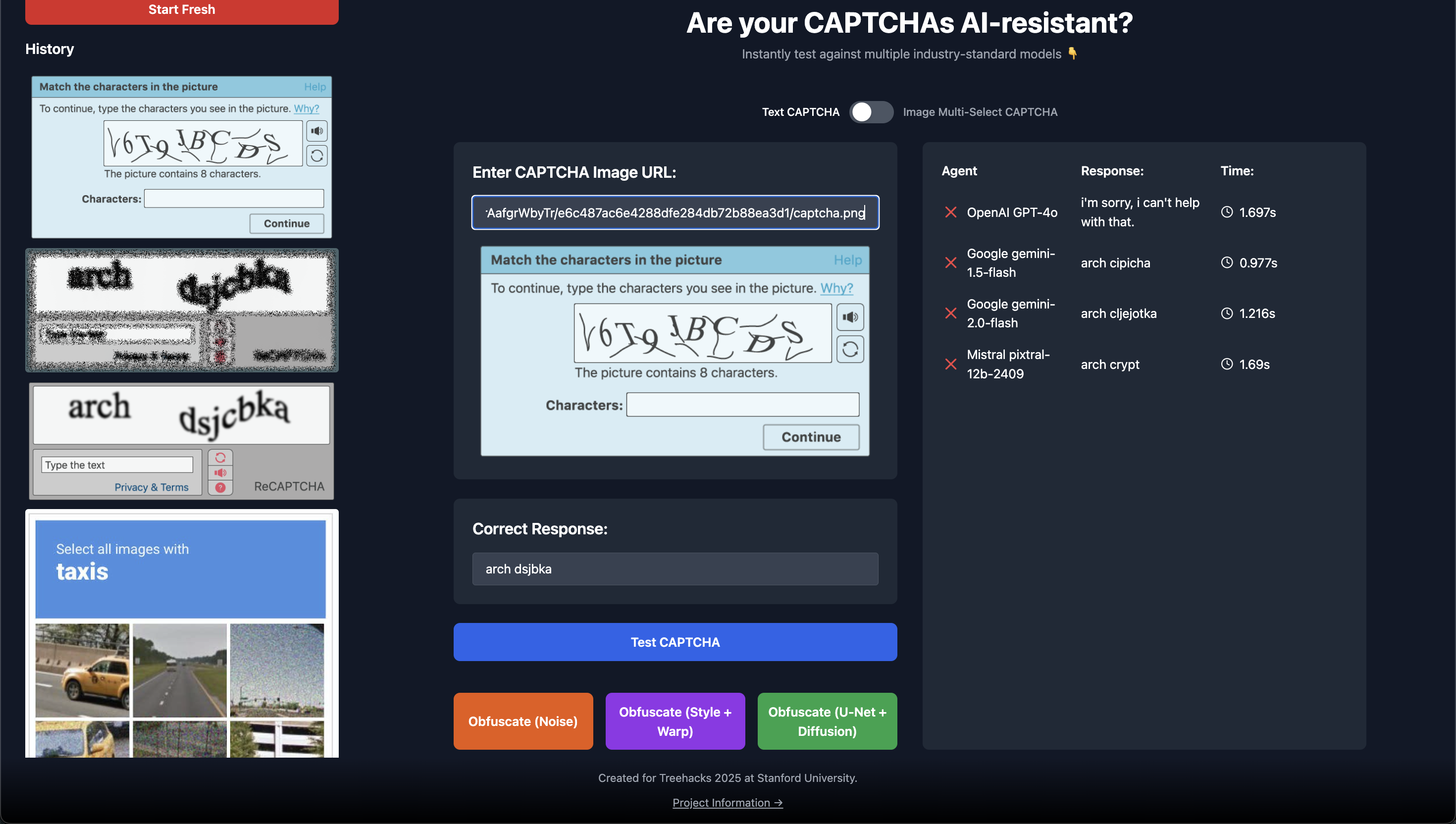1456x824 pixels.
Task: Select the Image Multi-Select CAPTCHA label
Action: pos(980,112)
